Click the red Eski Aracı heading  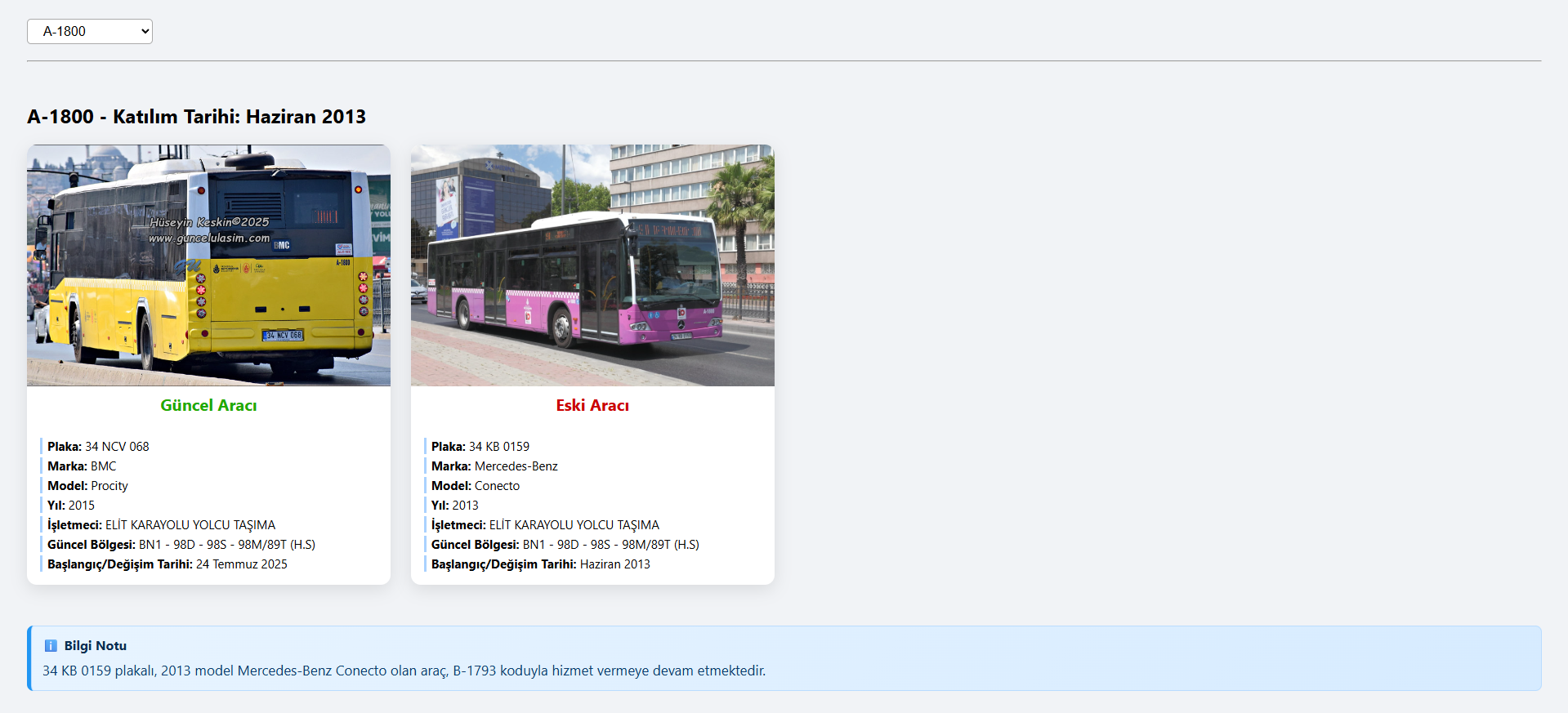click(x=592, y=406)
